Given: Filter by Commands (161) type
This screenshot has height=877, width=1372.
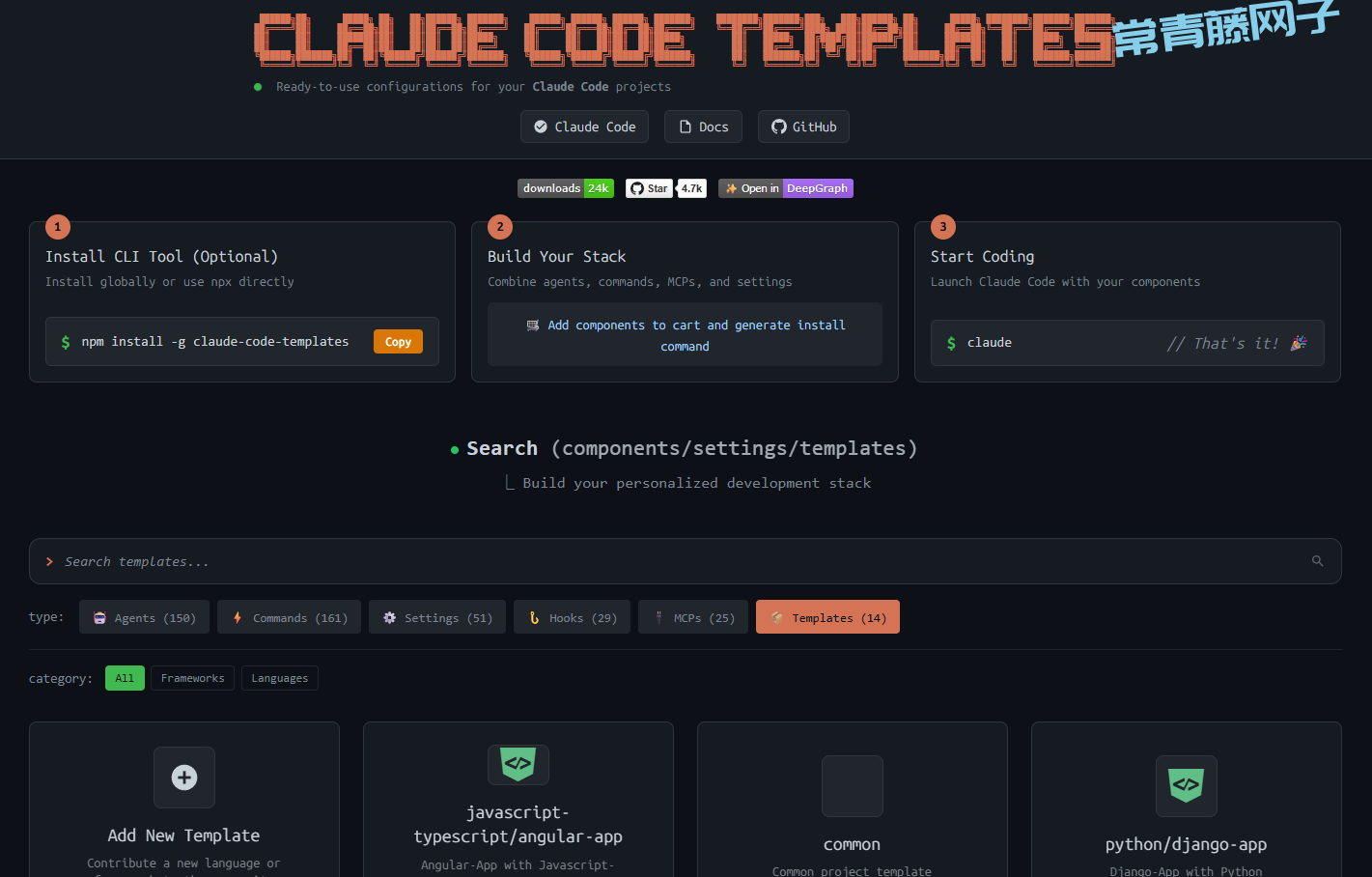Looking at the screenshot, I should (289, 617).
